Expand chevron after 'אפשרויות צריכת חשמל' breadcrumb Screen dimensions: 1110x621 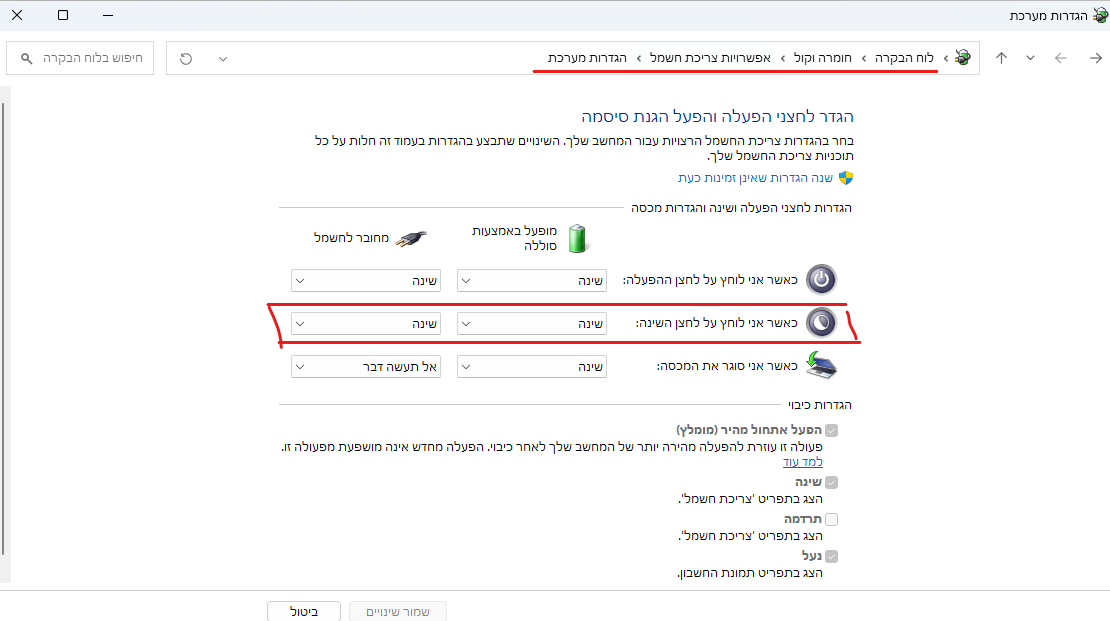click(x=639, y=58)
